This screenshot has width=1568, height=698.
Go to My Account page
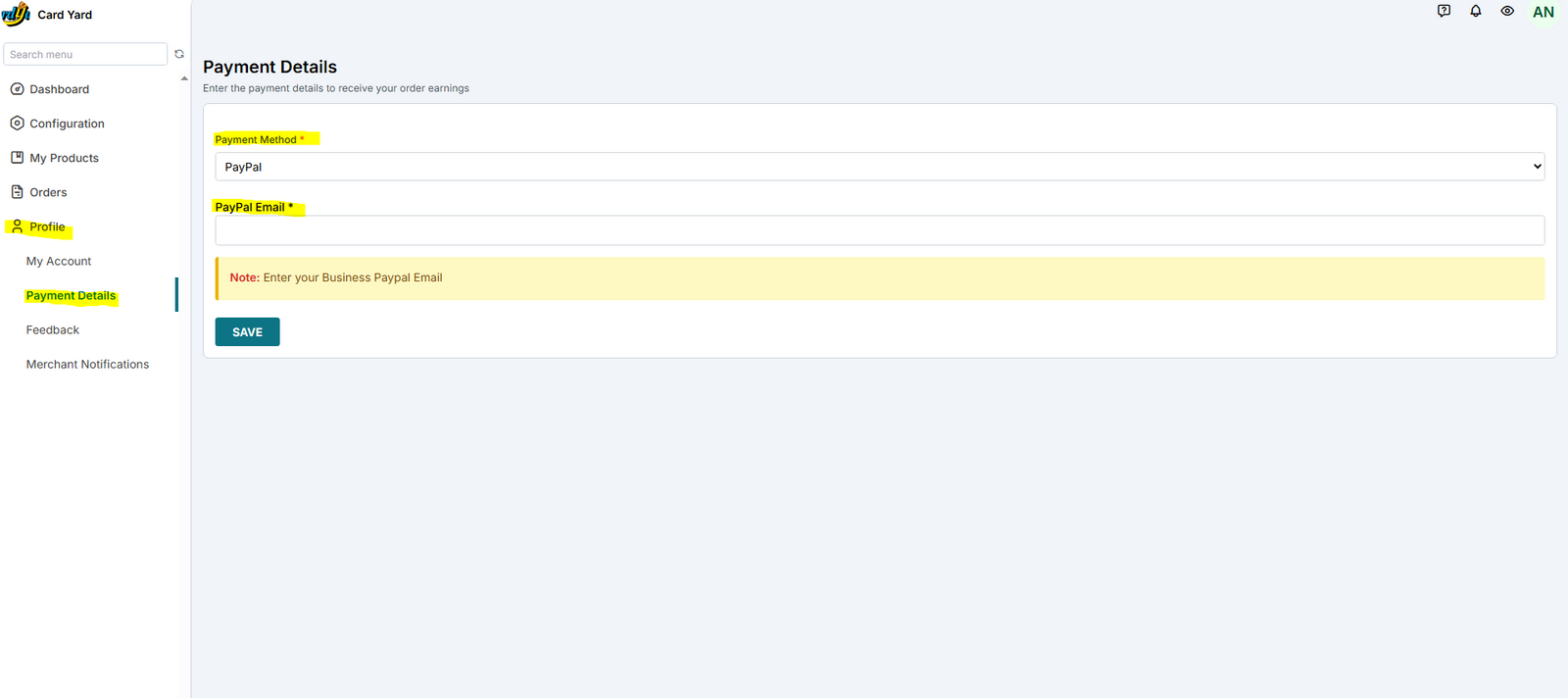(59, 262)
